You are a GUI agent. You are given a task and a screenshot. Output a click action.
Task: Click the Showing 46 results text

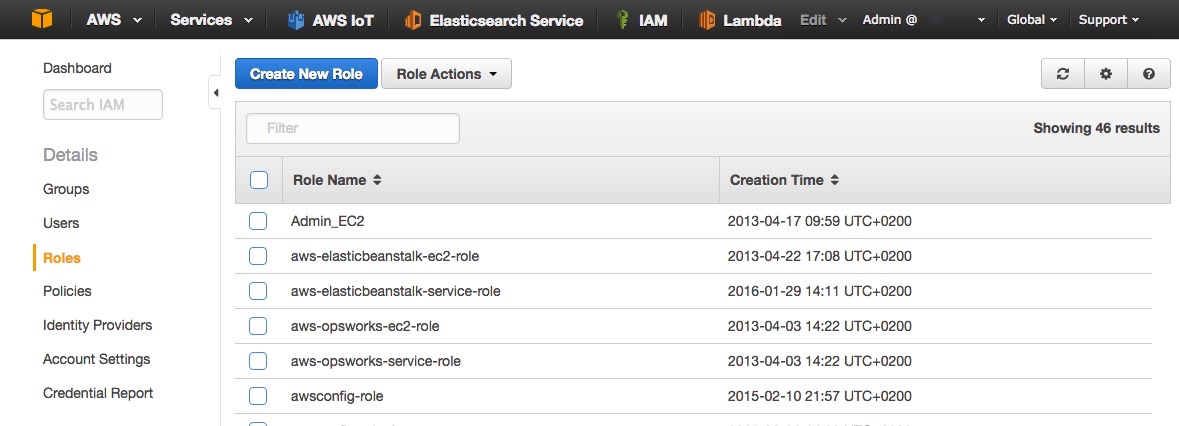coord(1096,128)
